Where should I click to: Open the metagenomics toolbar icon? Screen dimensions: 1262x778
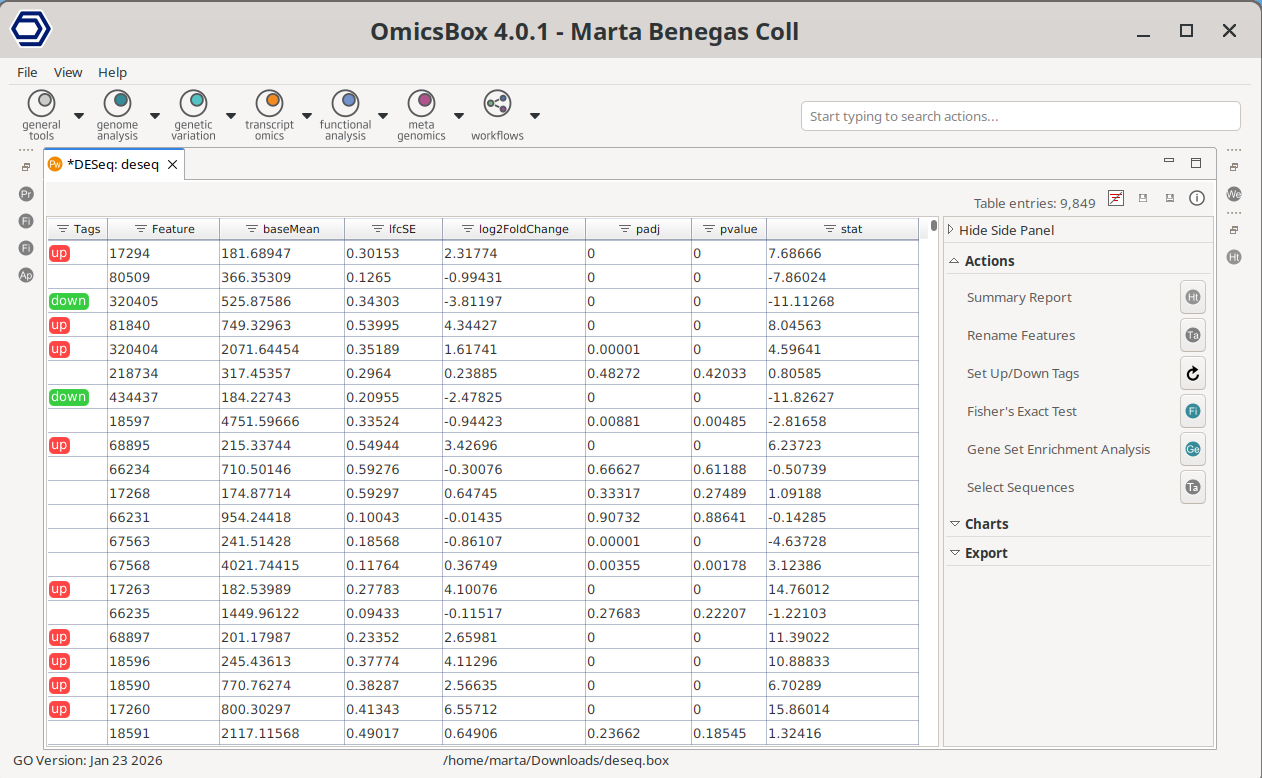[x=422, y=103]
